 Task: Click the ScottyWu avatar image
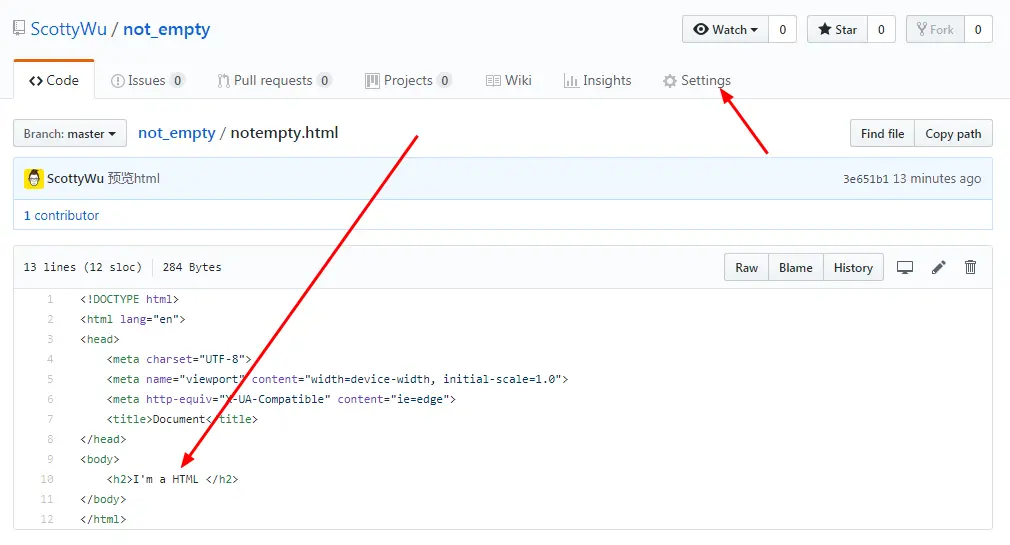[33, 178]
